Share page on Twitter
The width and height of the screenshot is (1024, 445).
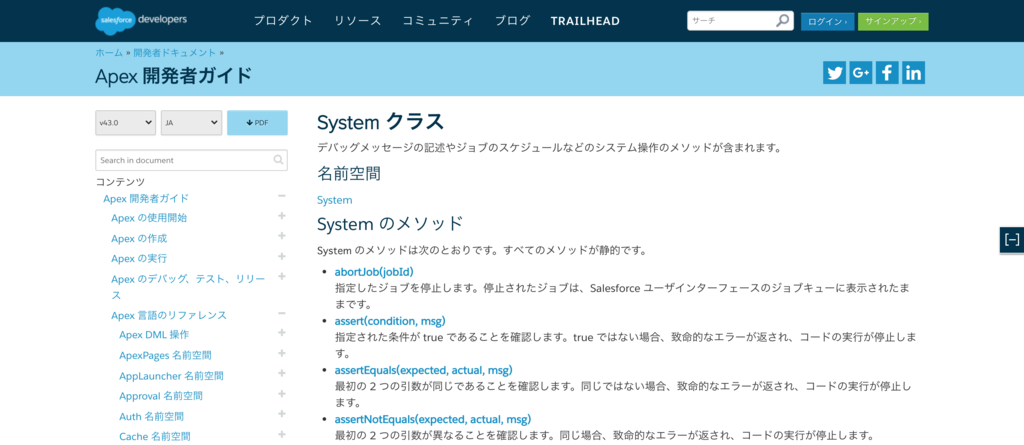click(x=834, y=73)
